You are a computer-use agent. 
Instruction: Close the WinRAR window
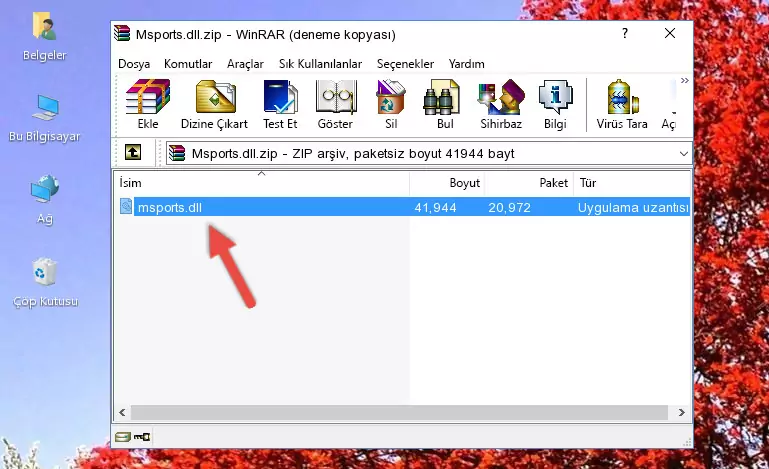pos(670,33)
